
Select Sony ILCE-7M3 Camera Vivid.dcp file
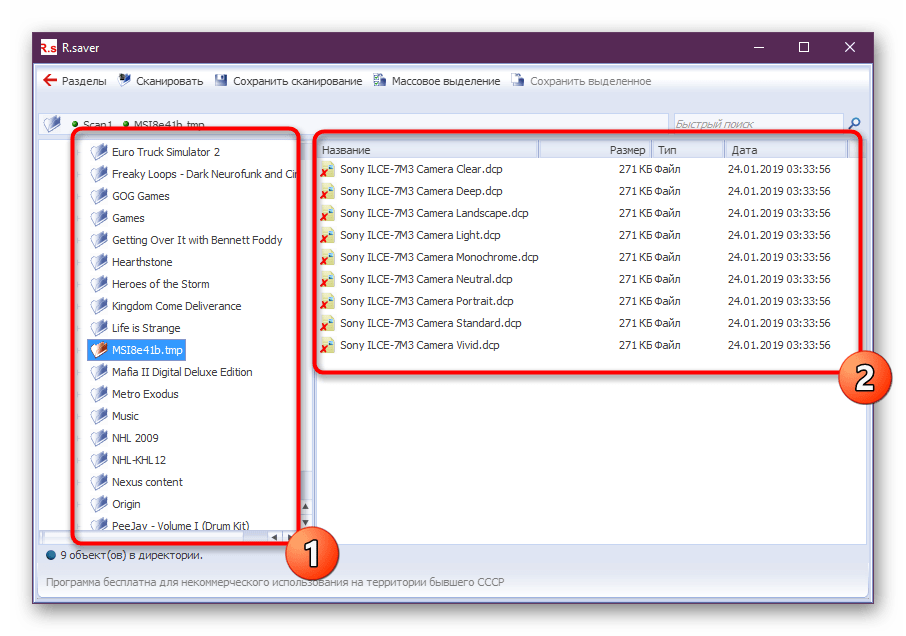(419, 345)
